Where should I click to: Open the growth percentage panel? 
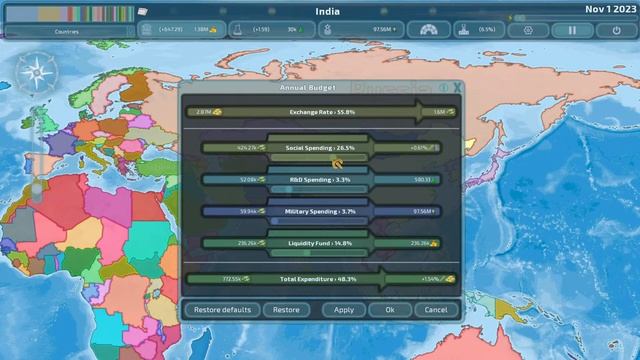pyautogui.click(x=479, y=30)
